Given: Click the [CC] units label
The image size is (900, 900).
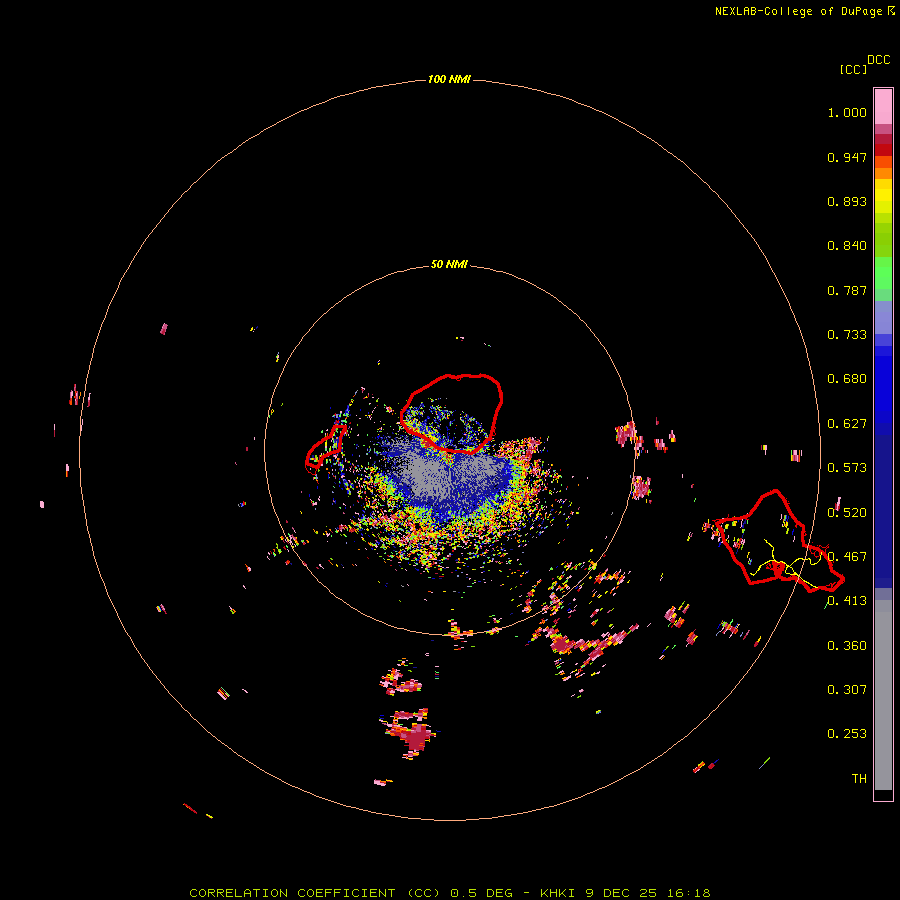Looking at the screenshot, I should [x=853, y=69].
